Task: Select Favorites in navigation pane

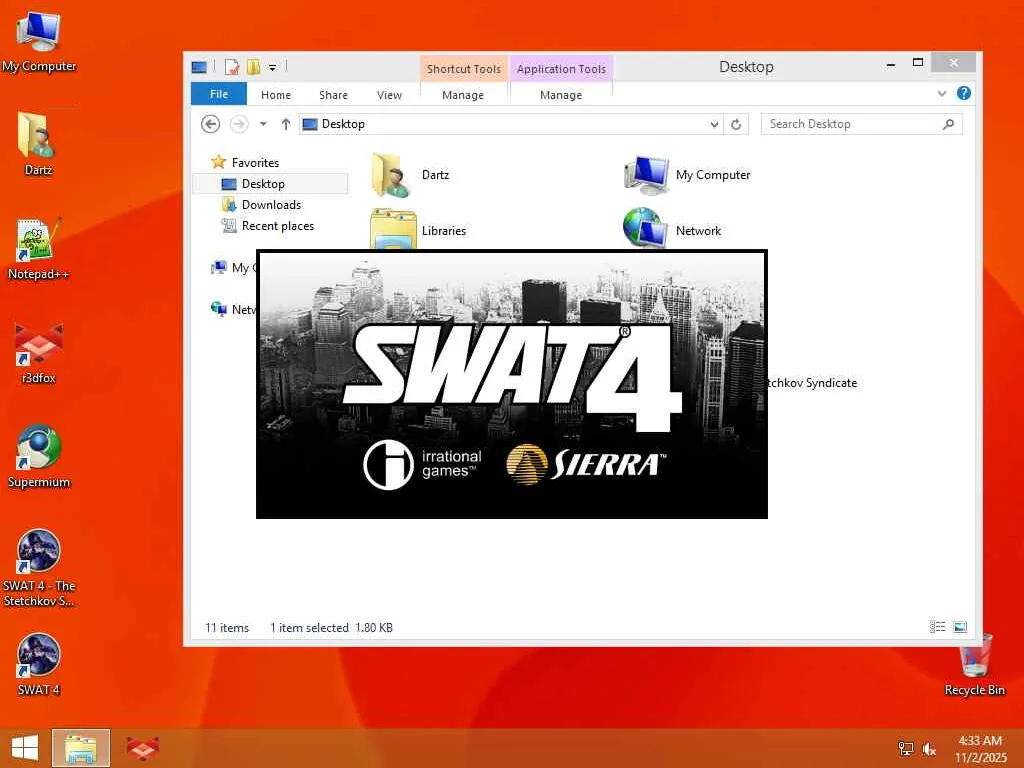Action: point(255,163)
